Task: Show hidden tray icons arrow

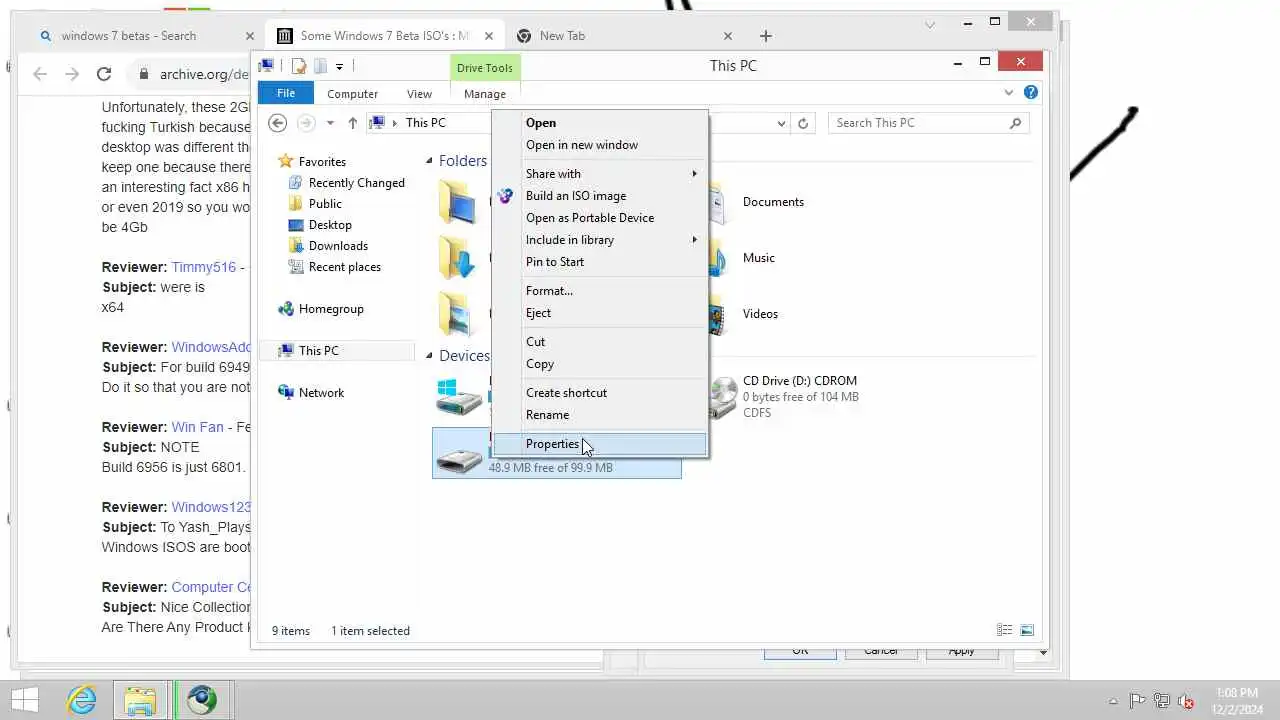Action: pyautogui.click(x=1113, y=701)
